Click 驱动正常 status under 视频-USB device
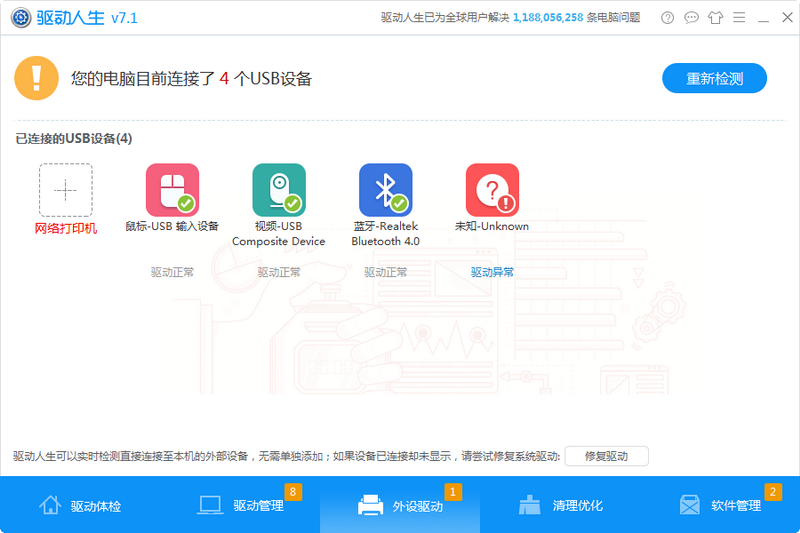This screenshot has width=800, height=533. point(279,272)
